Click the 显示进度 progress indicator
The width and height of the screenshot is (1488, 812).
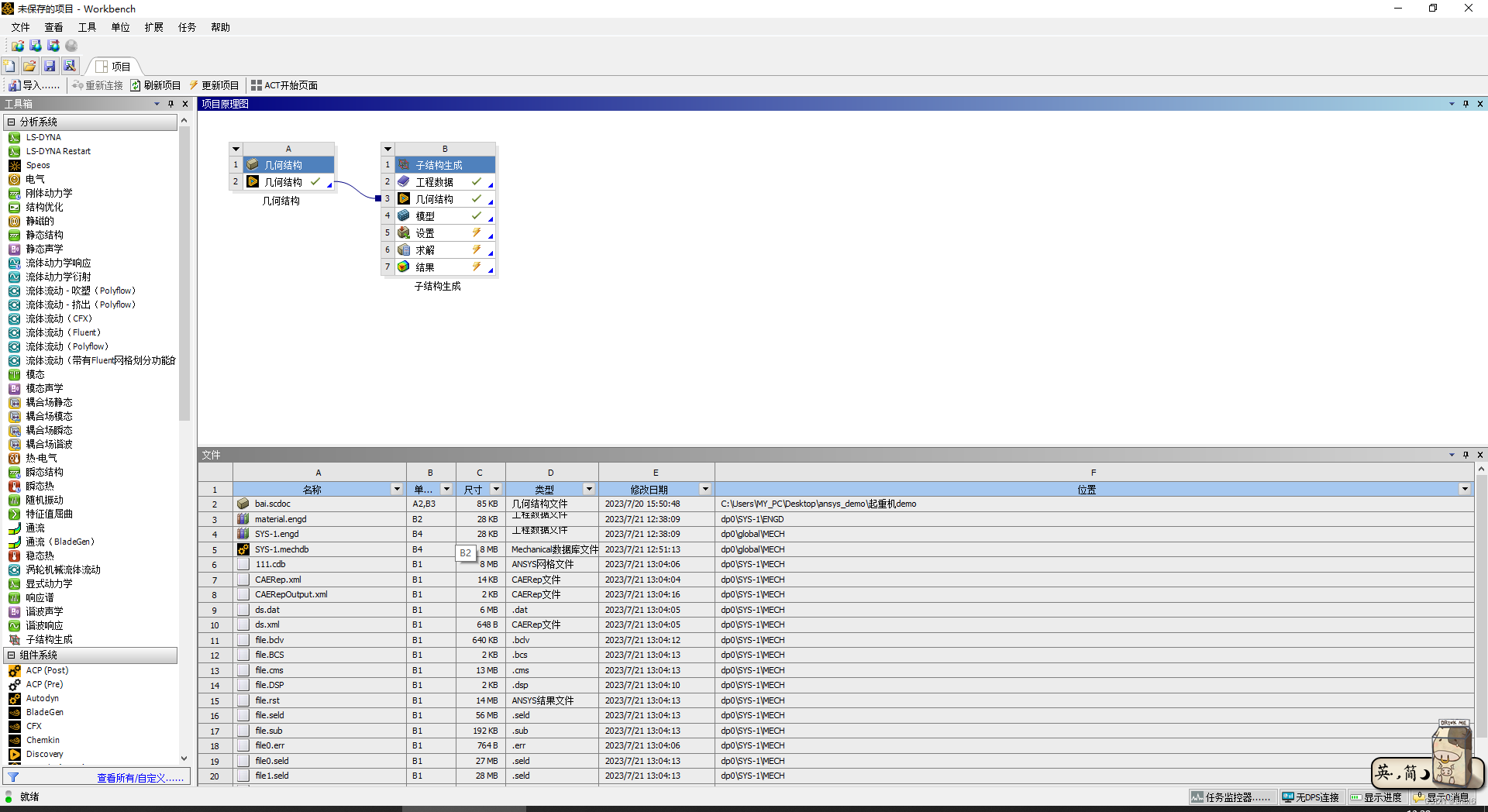tap(1379, 797)
